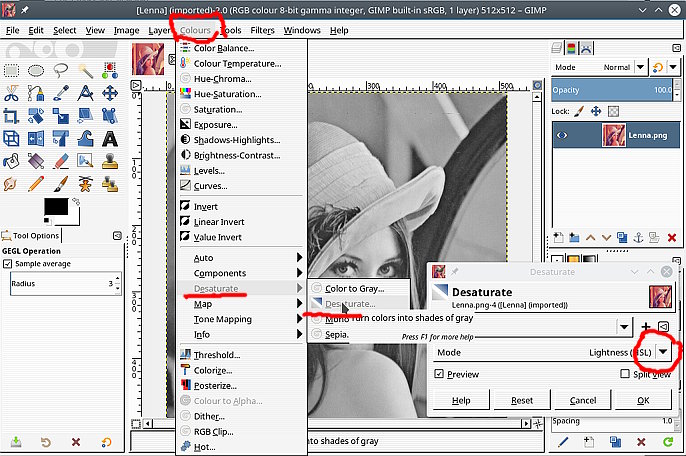Select the Move tool in toolbox
The image size is (686, 456).
[x=110, y=93]
